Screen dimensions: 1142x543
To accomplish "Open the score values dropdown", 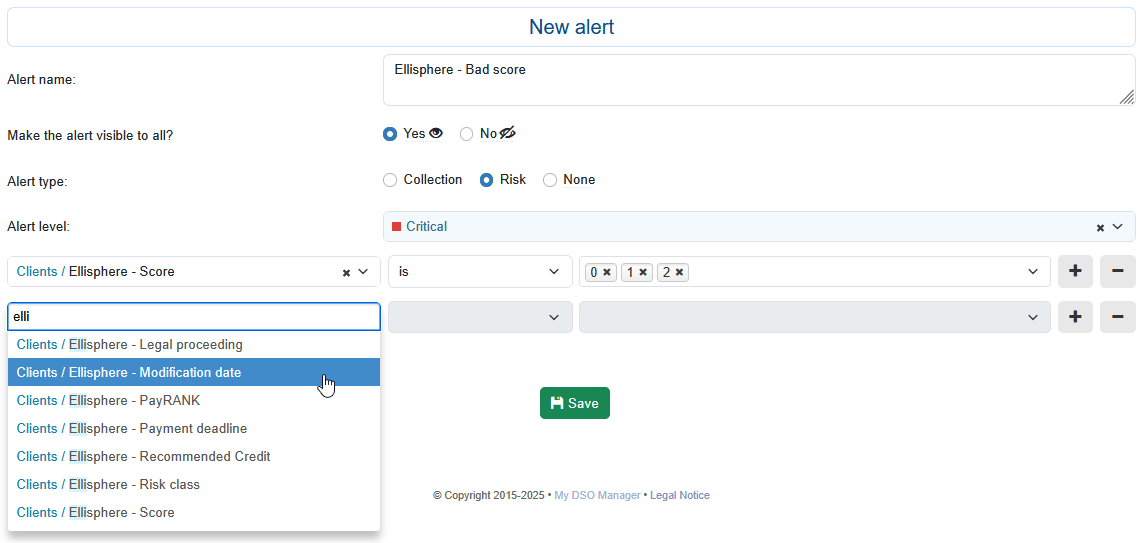I will (1032, 271).
